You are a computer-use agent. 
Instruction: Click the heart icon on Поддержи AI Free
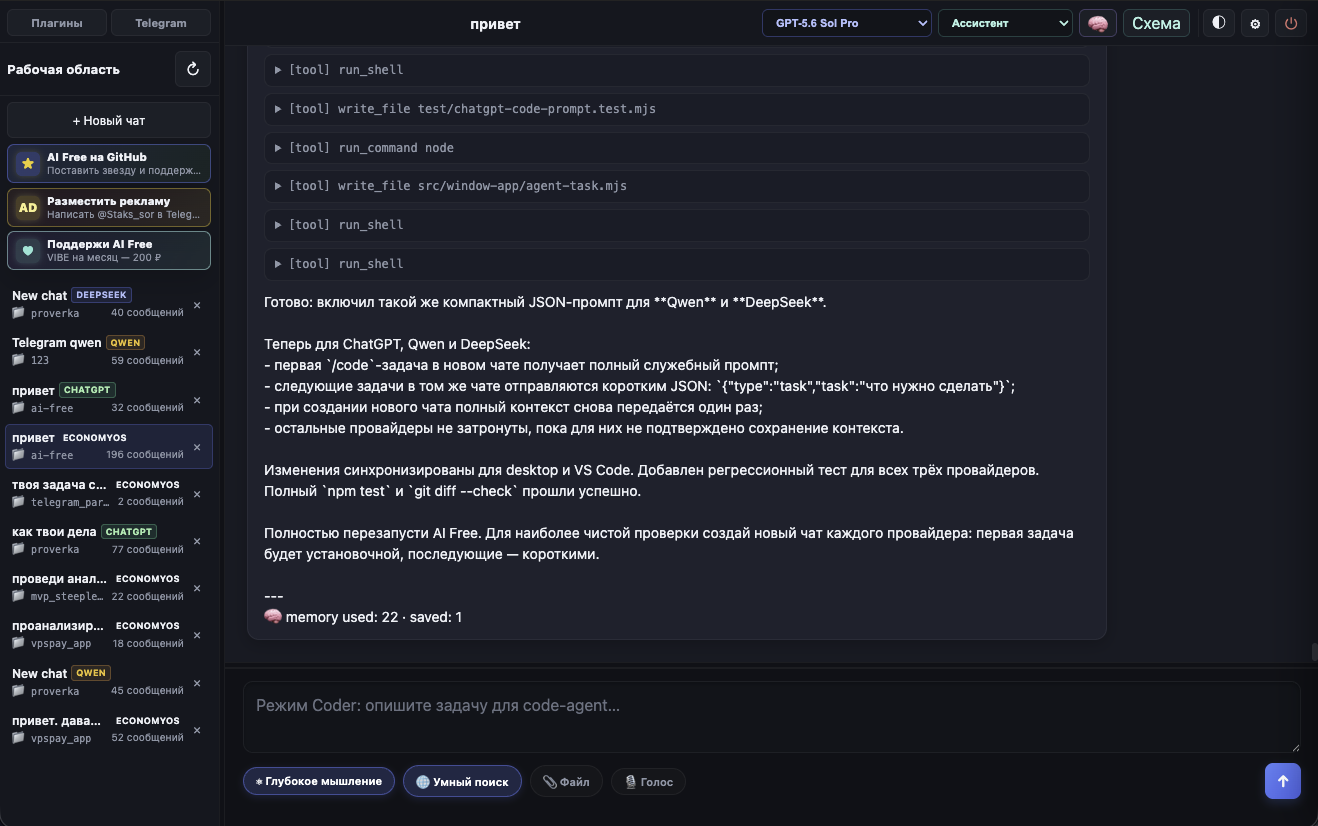[x=28, y=250]
